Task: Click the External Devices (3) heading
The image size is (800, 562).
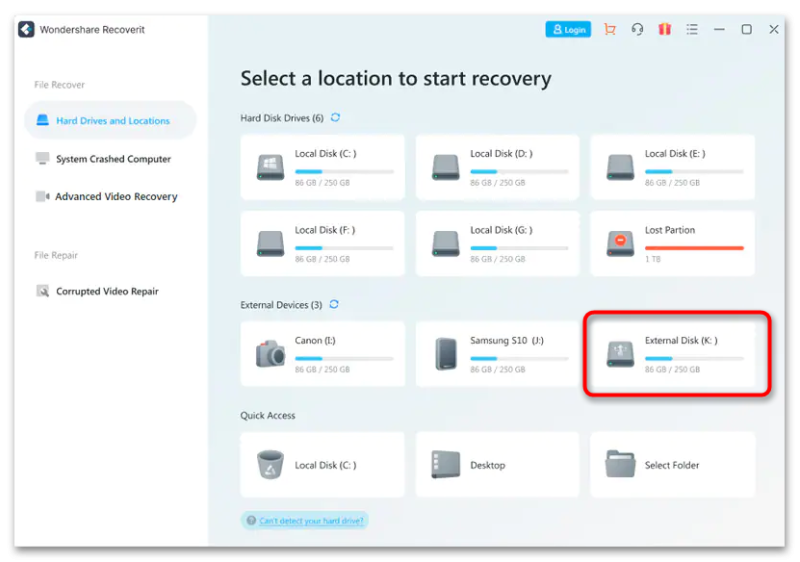Action: tap(281, 304)
